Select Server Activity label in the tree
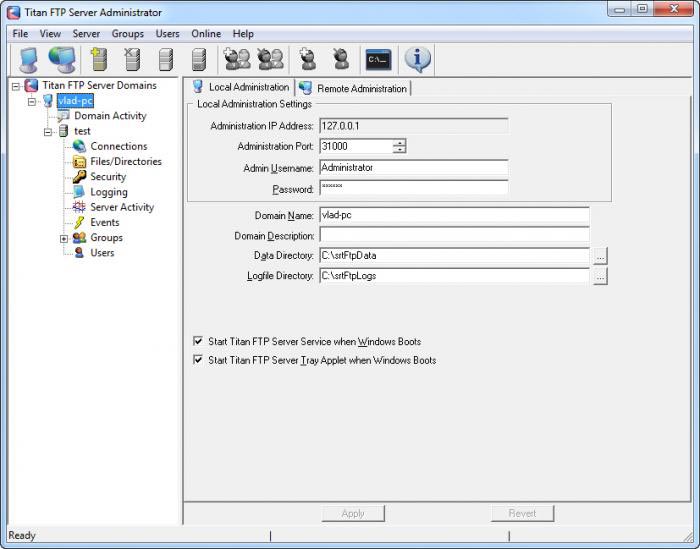This screenshot has width=700, height=549. [122, 207]
